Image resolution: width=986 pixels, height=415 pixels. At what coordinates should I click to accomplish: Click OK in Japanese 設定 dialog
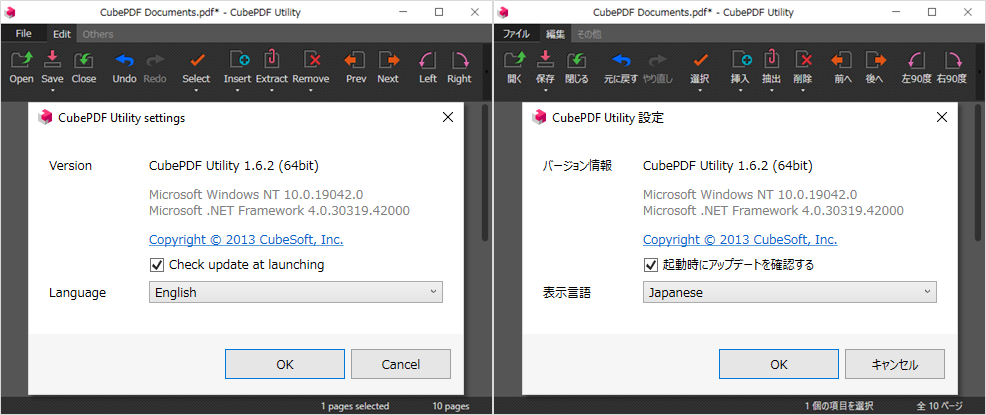point(778,364)
